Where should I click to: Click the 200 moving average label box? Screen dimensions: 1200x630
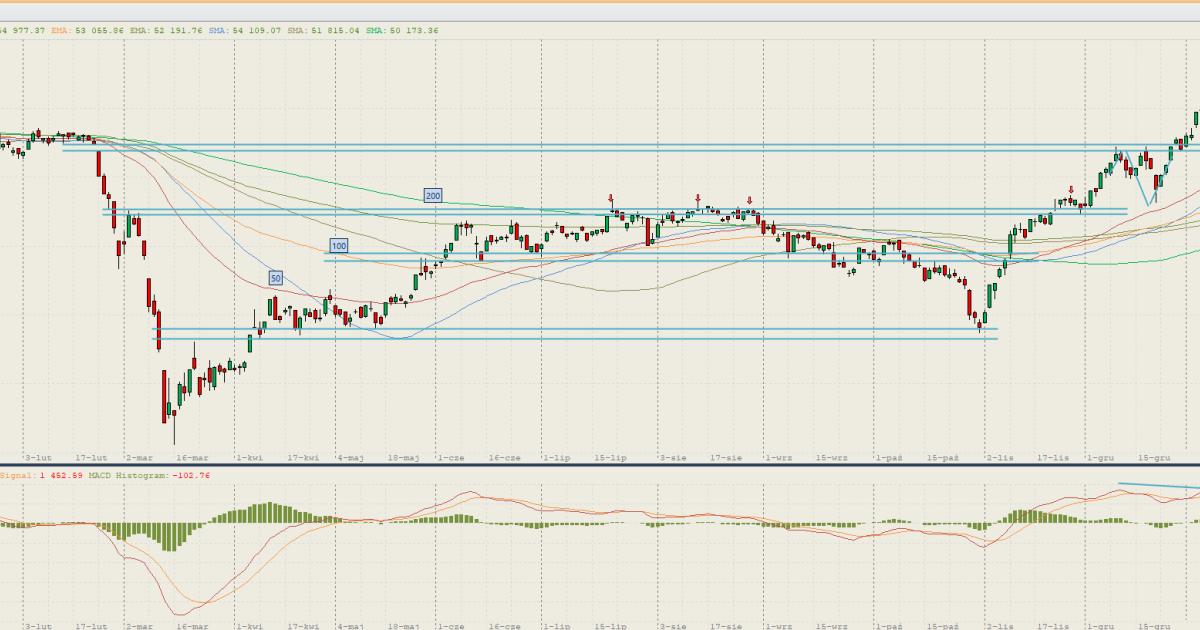pos(432,196)
